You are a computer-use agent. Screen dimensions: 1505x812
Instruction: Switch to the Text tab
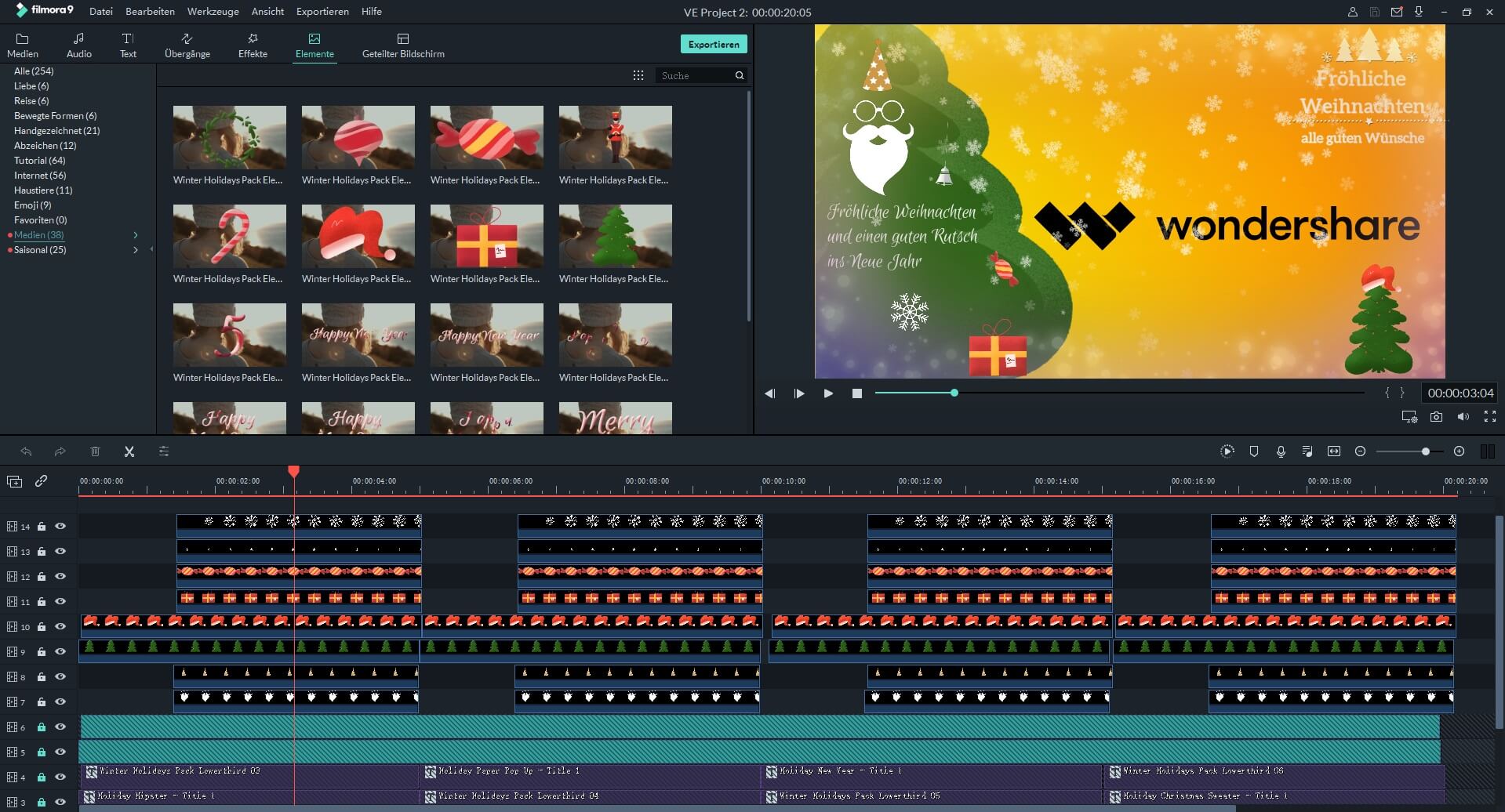point(128,45)
